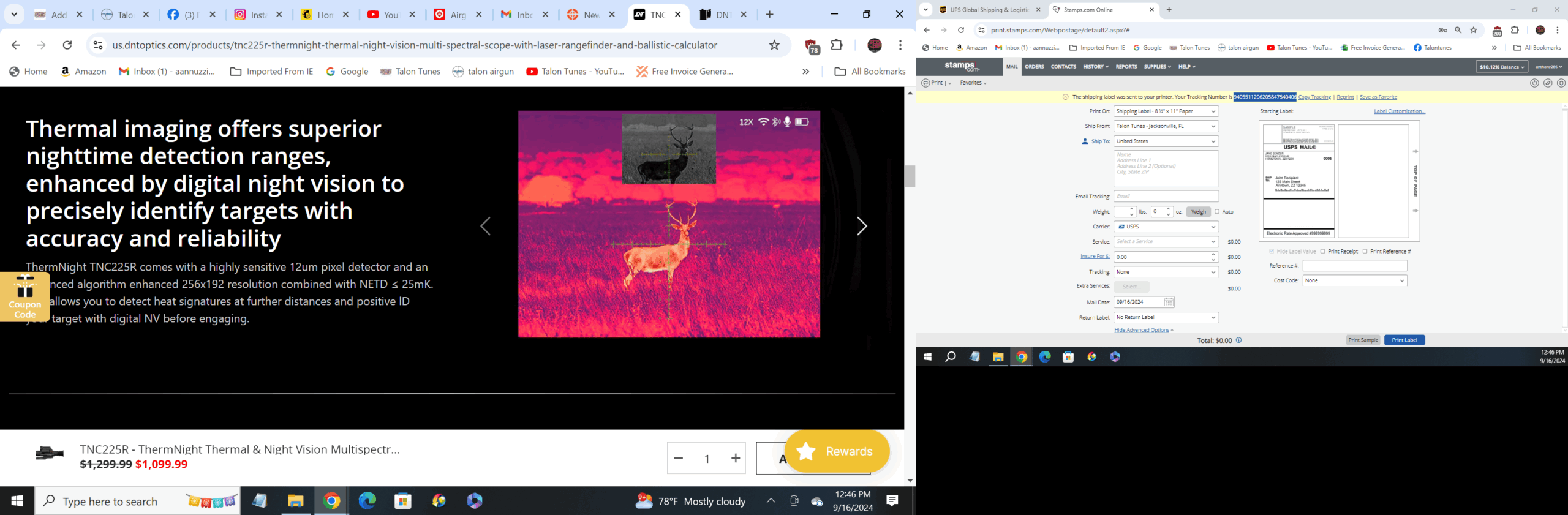Screen dimensions: 1568x515
Task: Click the Reprint link
Action: click(x=1345, y=97)
